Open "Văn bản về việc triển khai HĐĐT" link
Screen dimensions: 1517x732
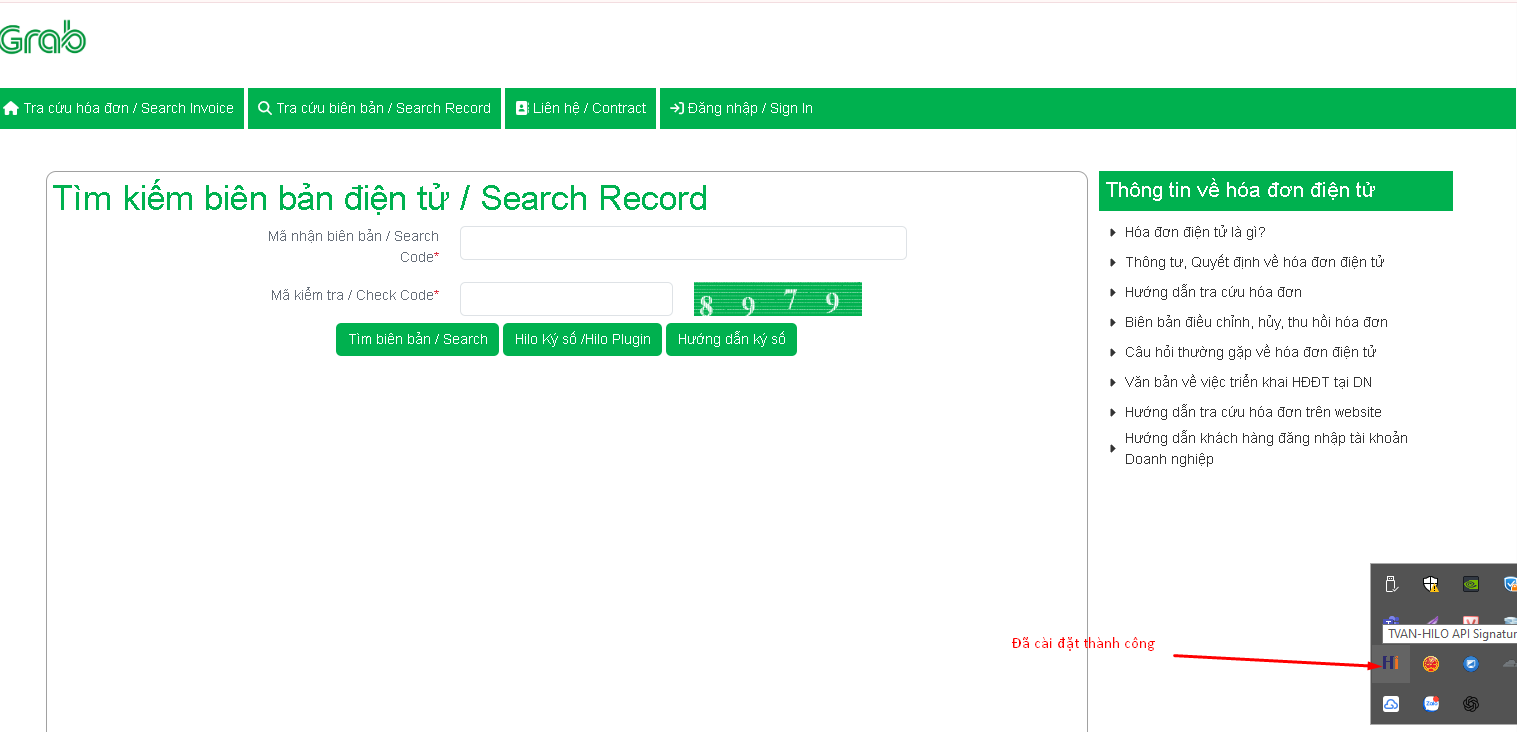click(1247, 382)
